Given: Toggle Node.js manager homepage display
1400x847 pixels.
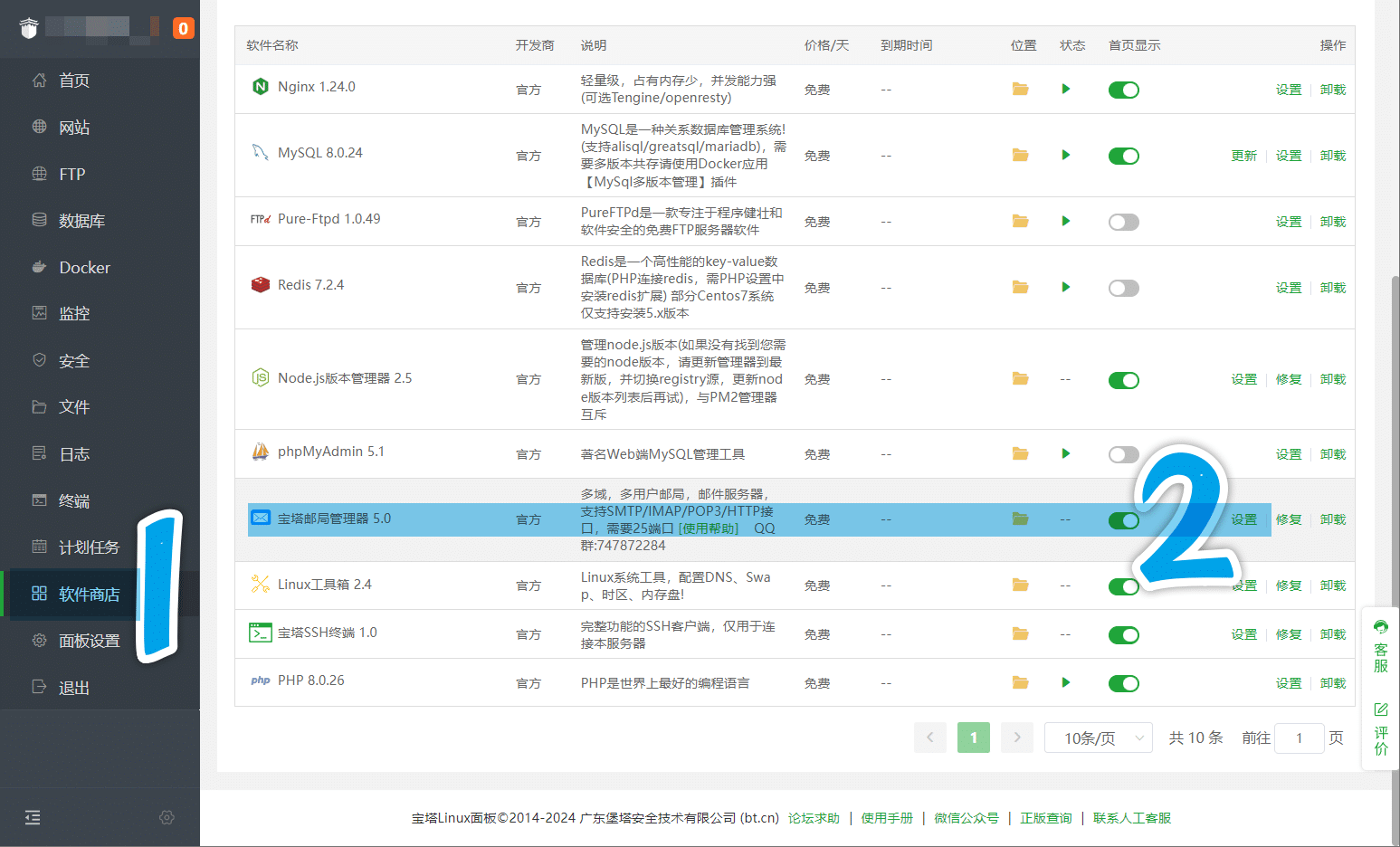Looking at the screenshot, I should click(x=1124, y=380).
